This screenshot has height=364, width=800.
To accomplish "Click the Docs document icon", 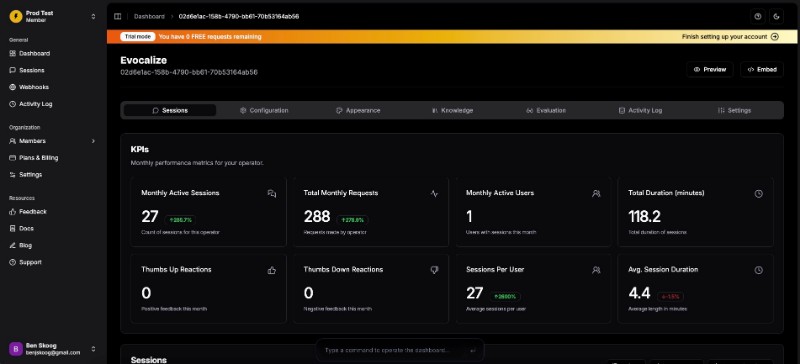I will tap(13, 229).
